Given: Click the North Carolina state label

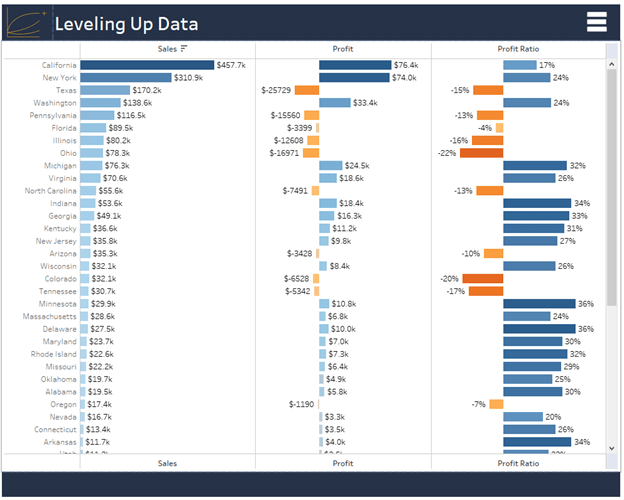Looking at the screenshot, I should (50, 191).
